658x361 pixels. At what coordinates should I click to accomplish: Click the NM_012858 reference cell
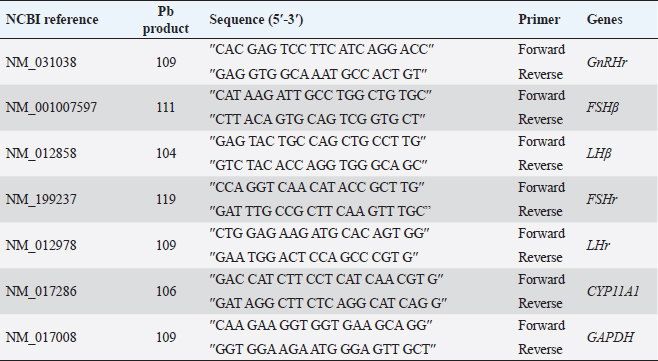click(x=41, y=153)
